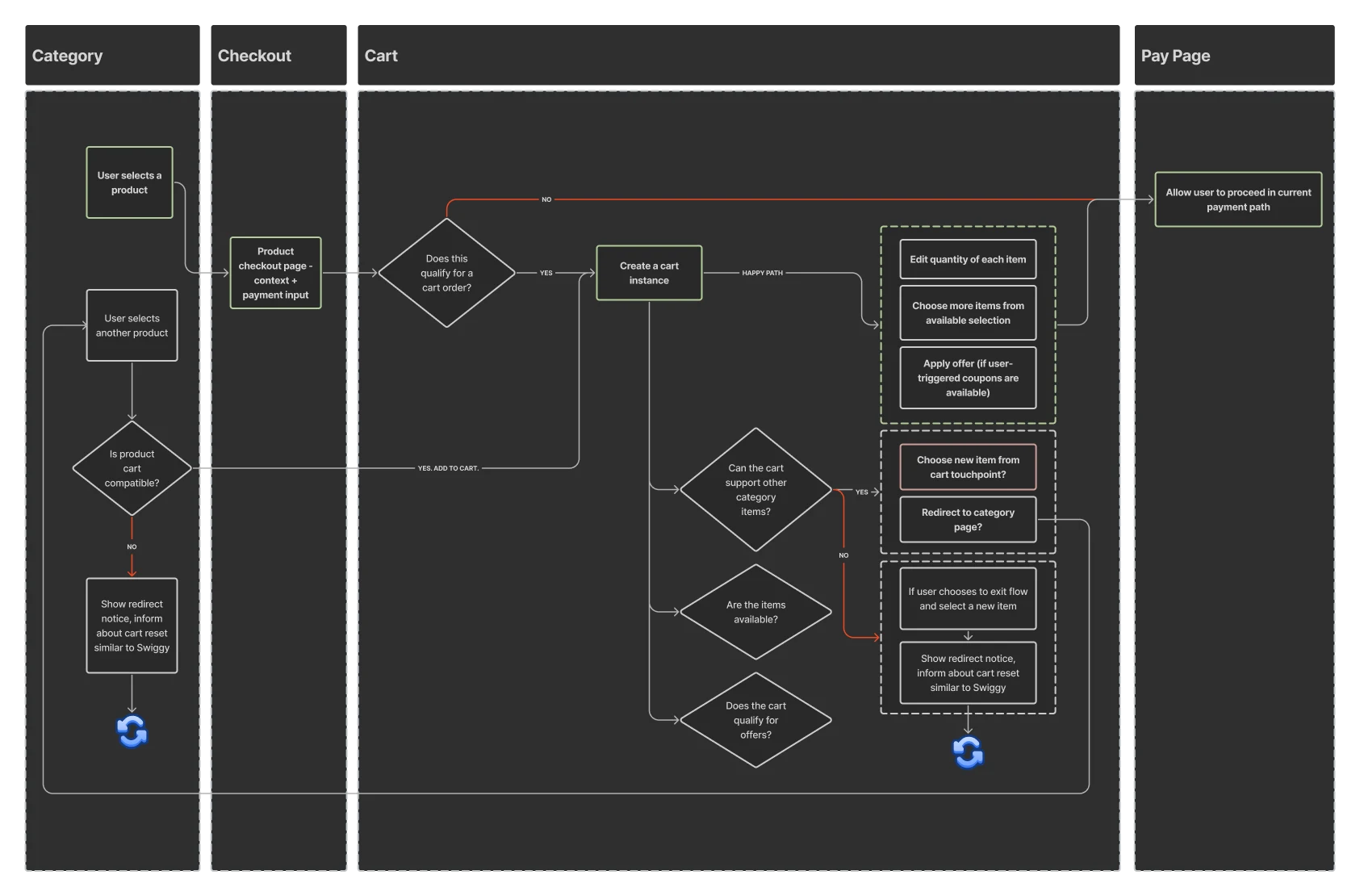Click the 'YES. ADD TO CART.' connector label

point(448,468)
